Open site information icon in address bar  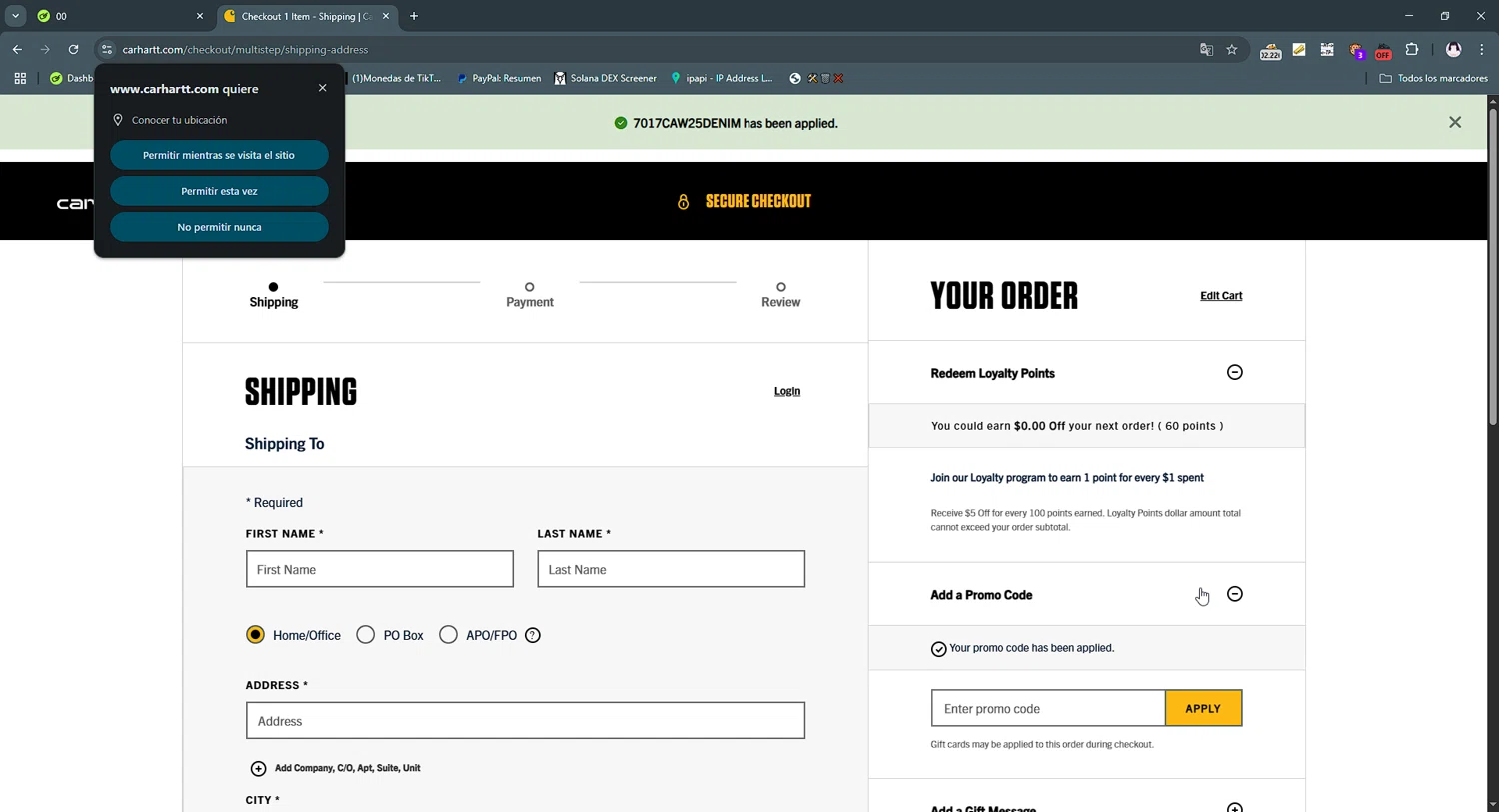click(107, 49)
